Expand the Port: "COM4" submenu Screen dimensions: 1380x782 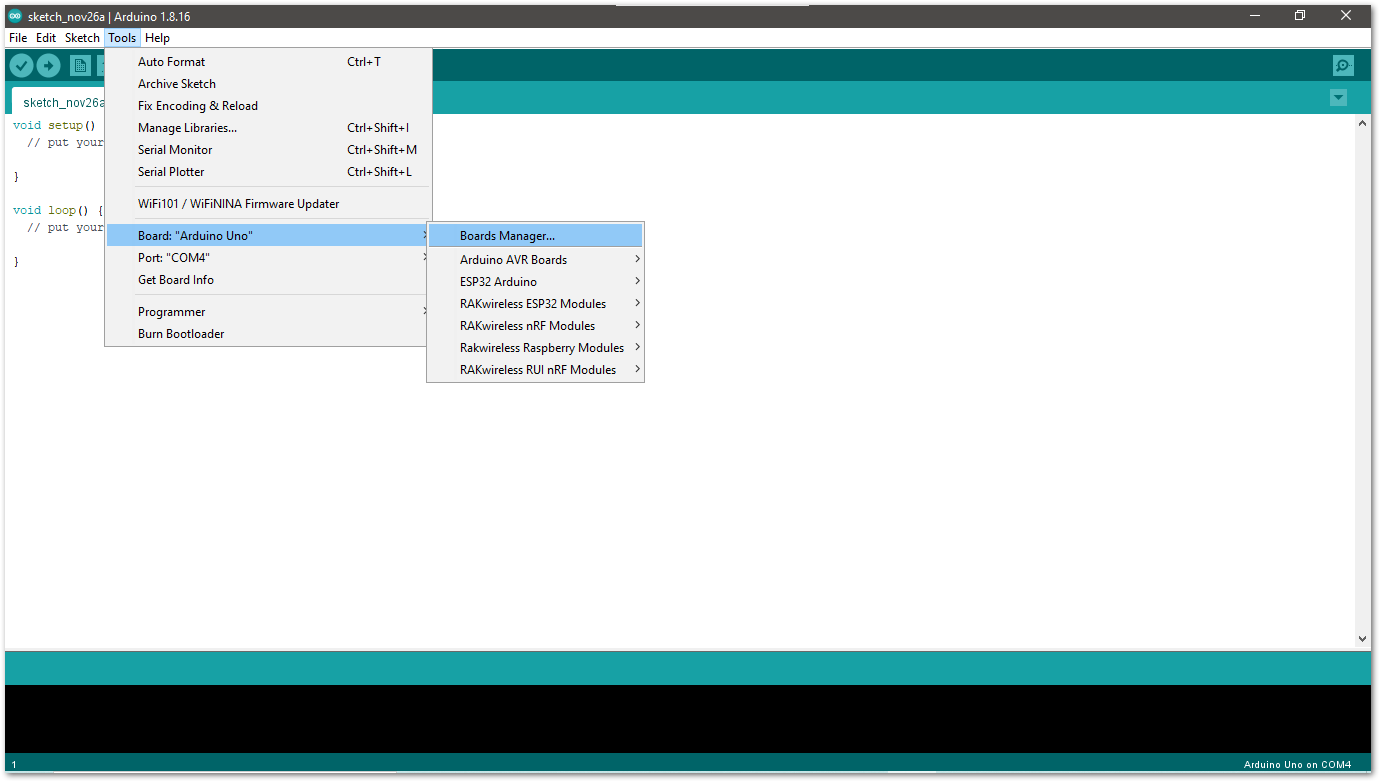268,258
